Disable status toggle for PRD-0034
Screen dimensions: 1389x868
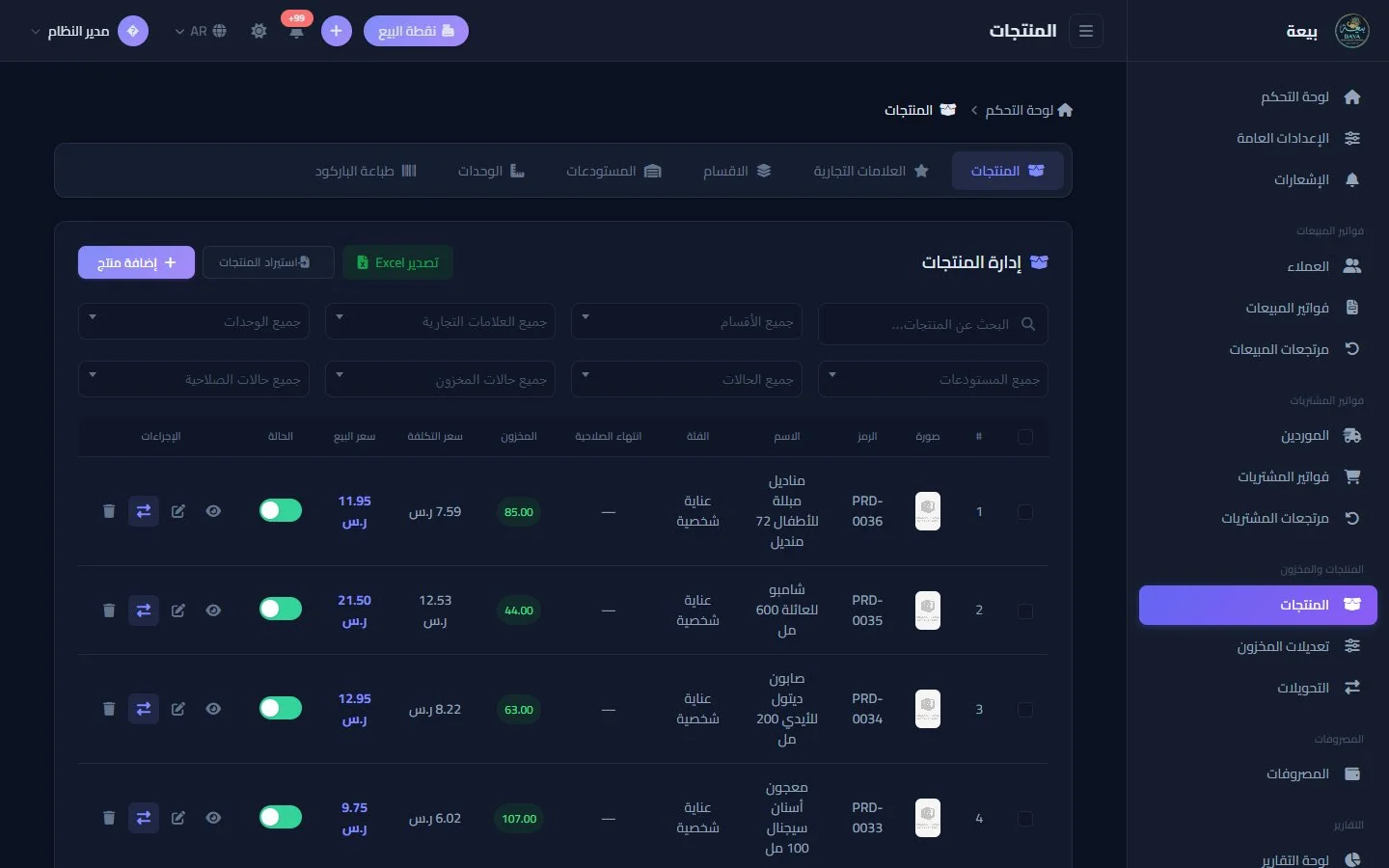(281, 708)
